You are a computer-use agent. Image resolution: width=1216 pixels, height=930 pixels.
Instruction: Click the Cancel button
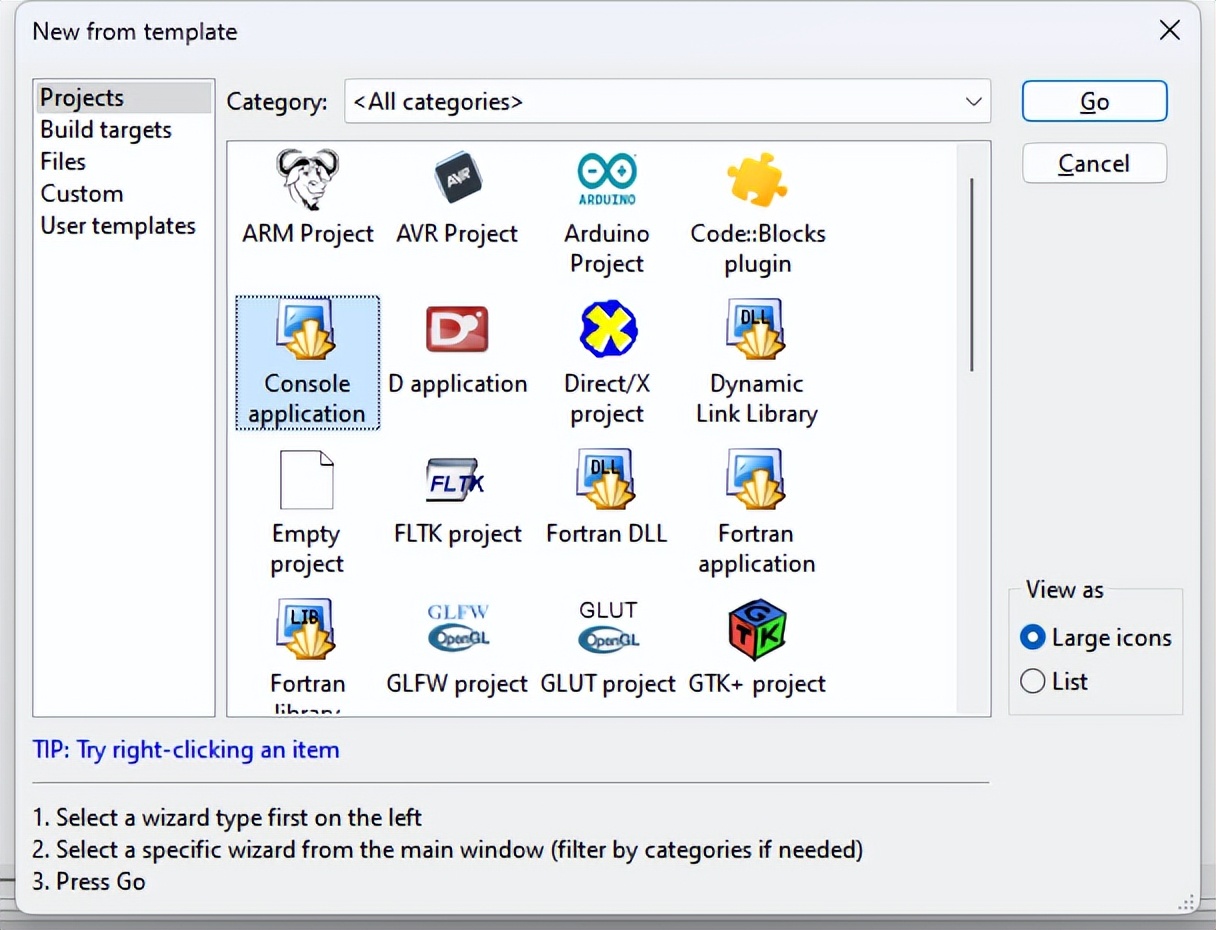pos(1094,163)
